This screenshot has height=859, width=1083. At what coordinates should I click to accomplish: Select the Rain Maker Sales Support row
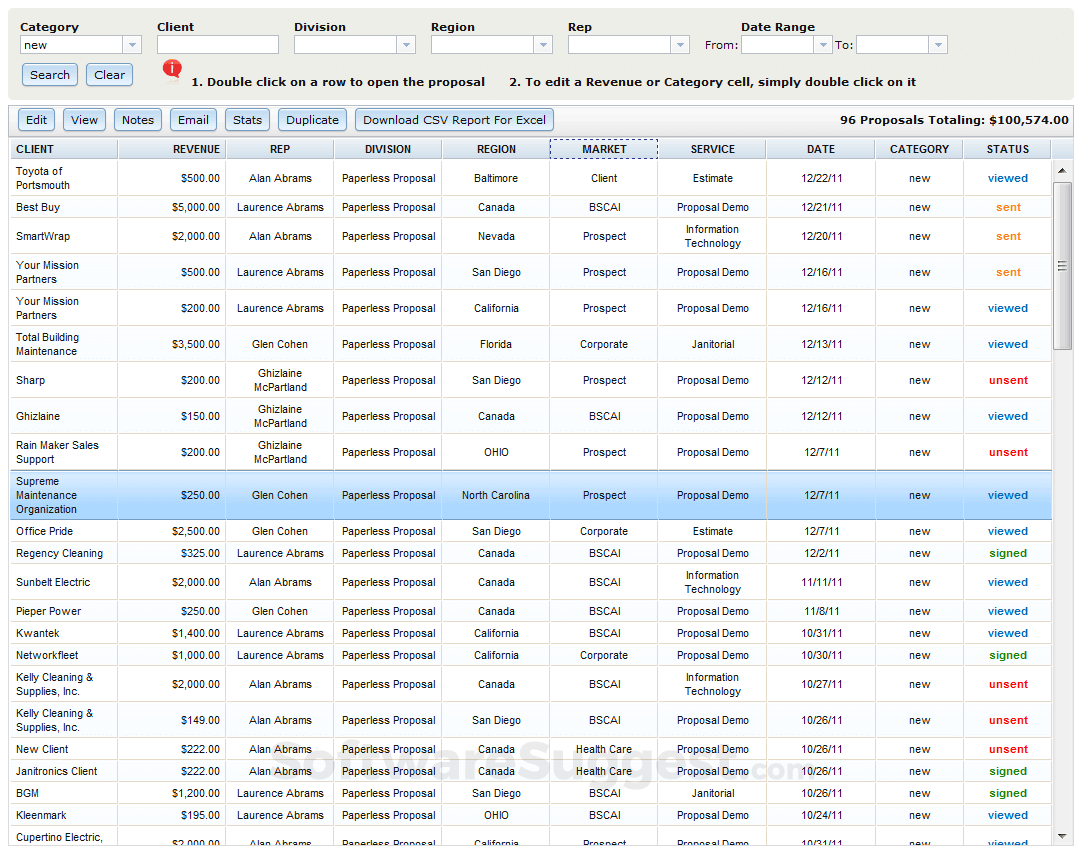click(530, 452)
